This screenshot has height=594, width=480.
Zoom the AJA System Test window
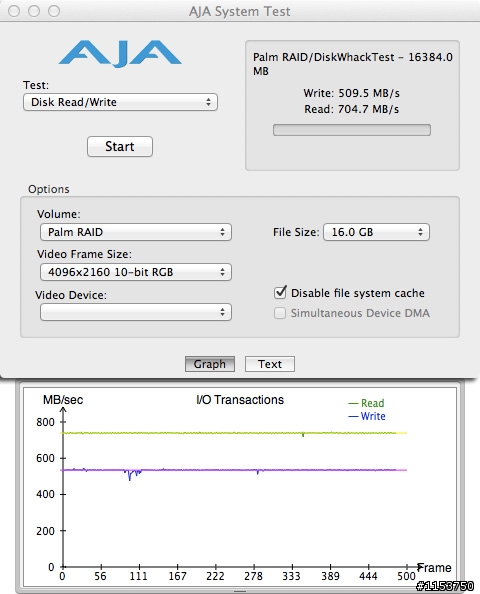[54, 11]
